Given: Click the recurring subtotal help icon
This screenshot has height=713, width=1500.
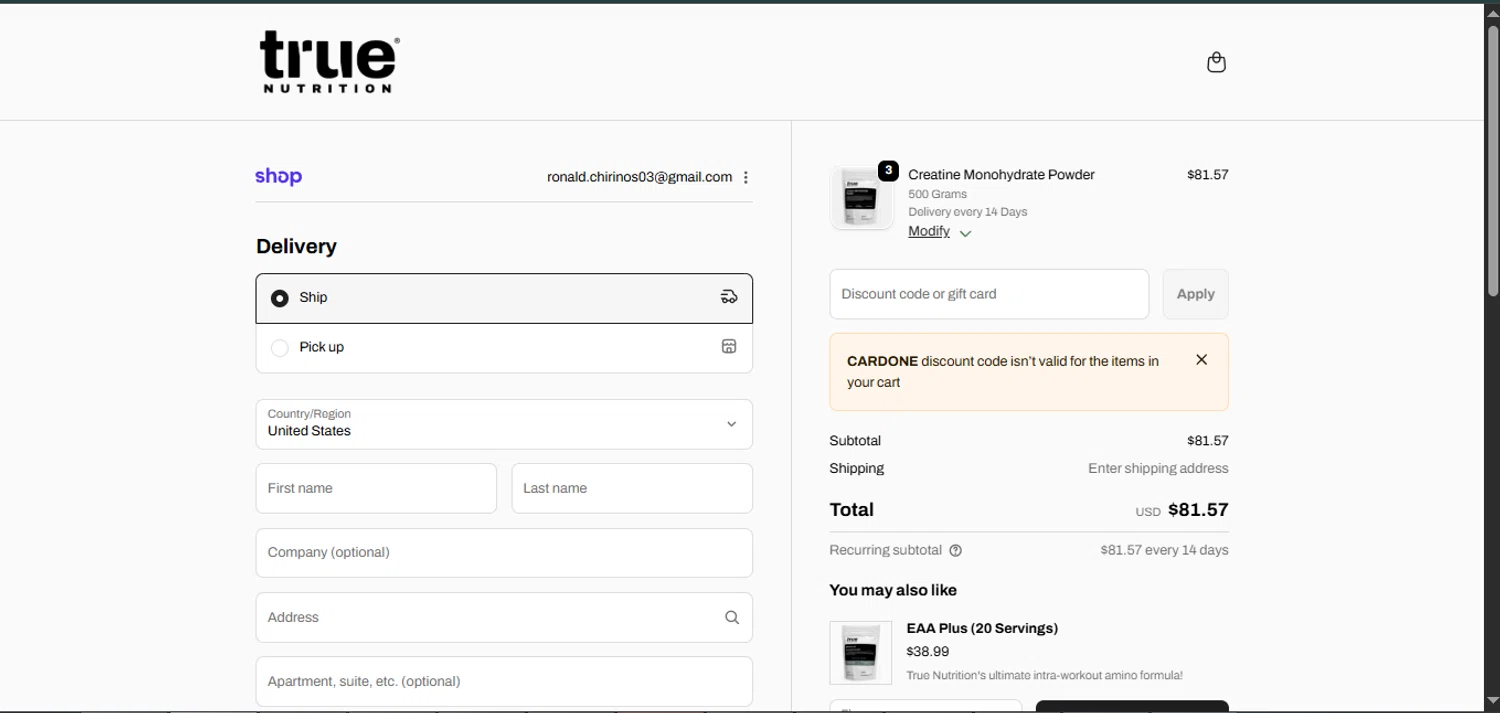Looking at the screenshot, I should click(x=955, y=550).
